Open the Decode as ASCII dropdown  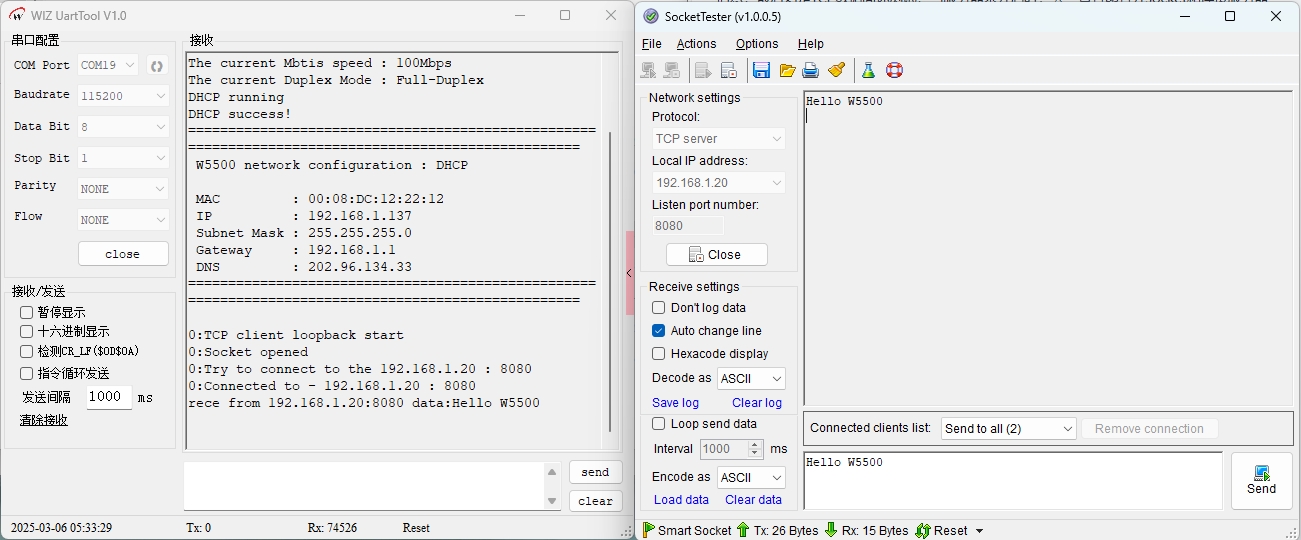[751, 379]
